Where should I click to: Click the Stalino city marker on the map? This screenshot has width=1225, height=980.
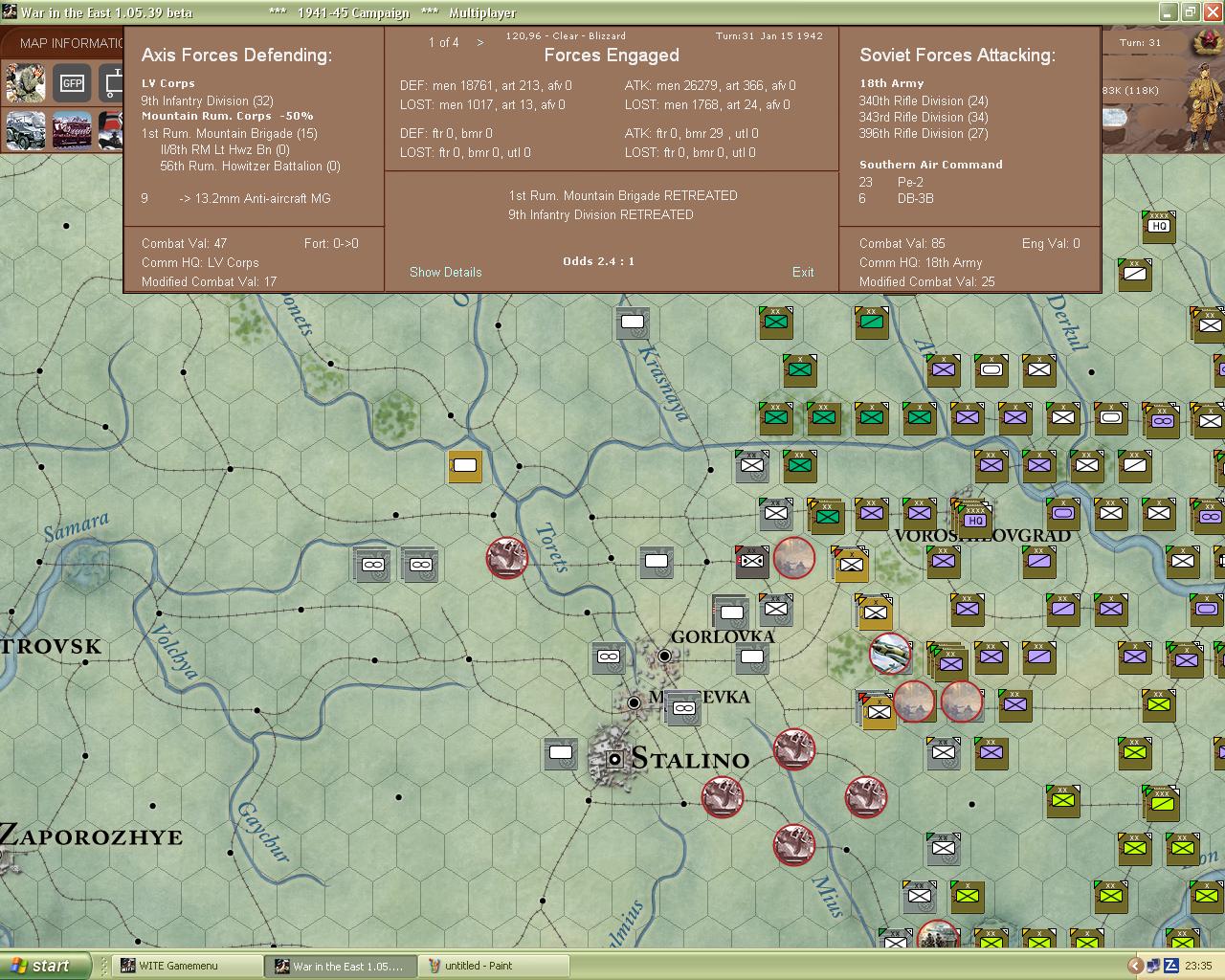(615, 759)
